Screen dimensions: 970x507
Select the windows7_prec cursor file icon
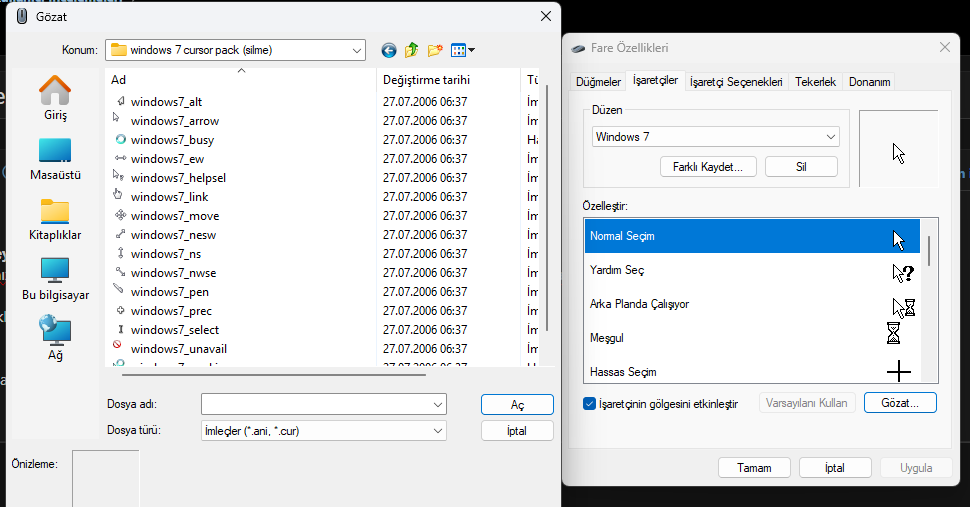coord(120,310)
